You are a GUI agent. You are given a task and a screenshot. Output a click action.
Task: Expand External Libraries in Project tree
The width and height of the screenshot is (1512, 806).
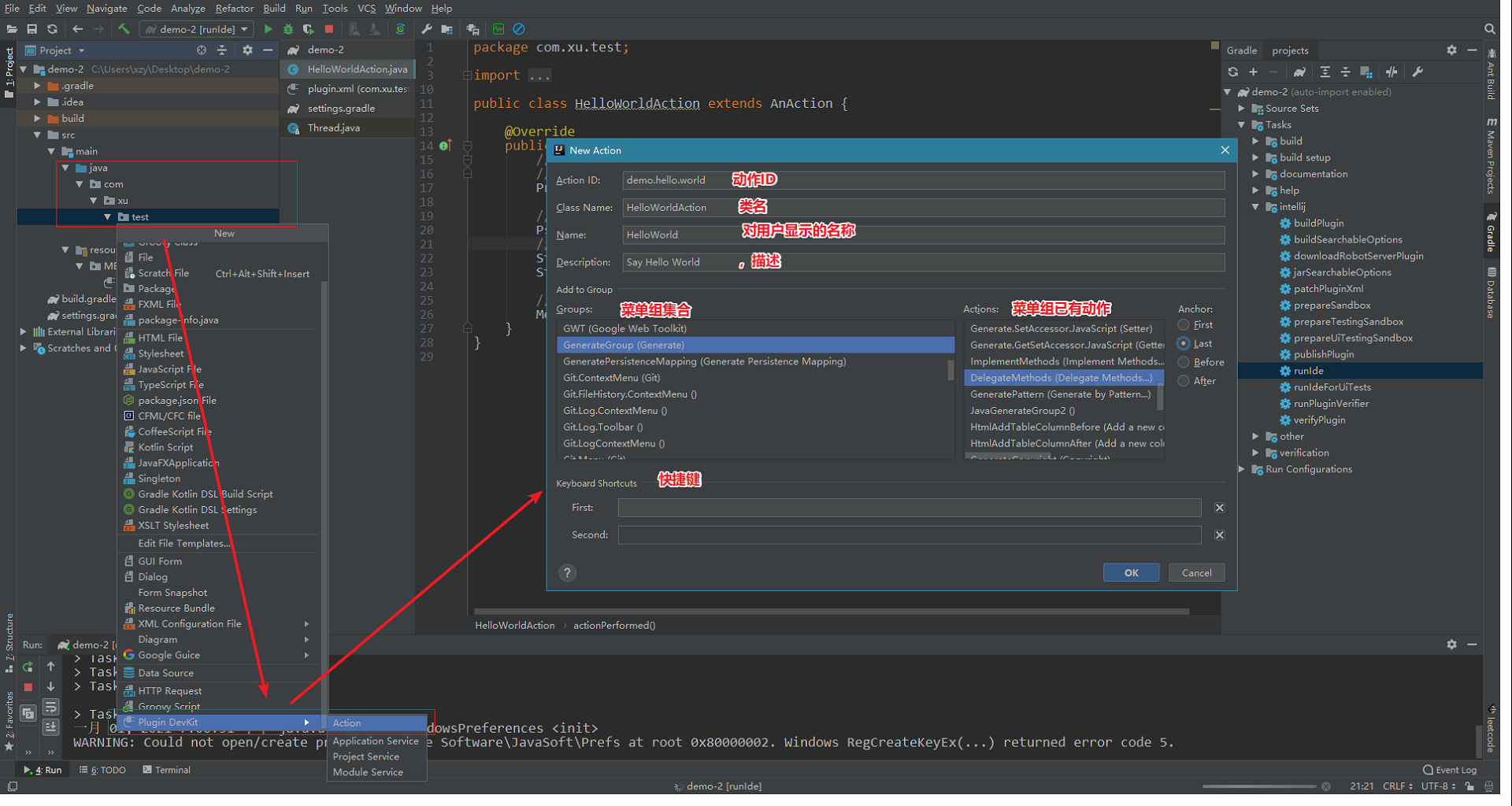23,332
